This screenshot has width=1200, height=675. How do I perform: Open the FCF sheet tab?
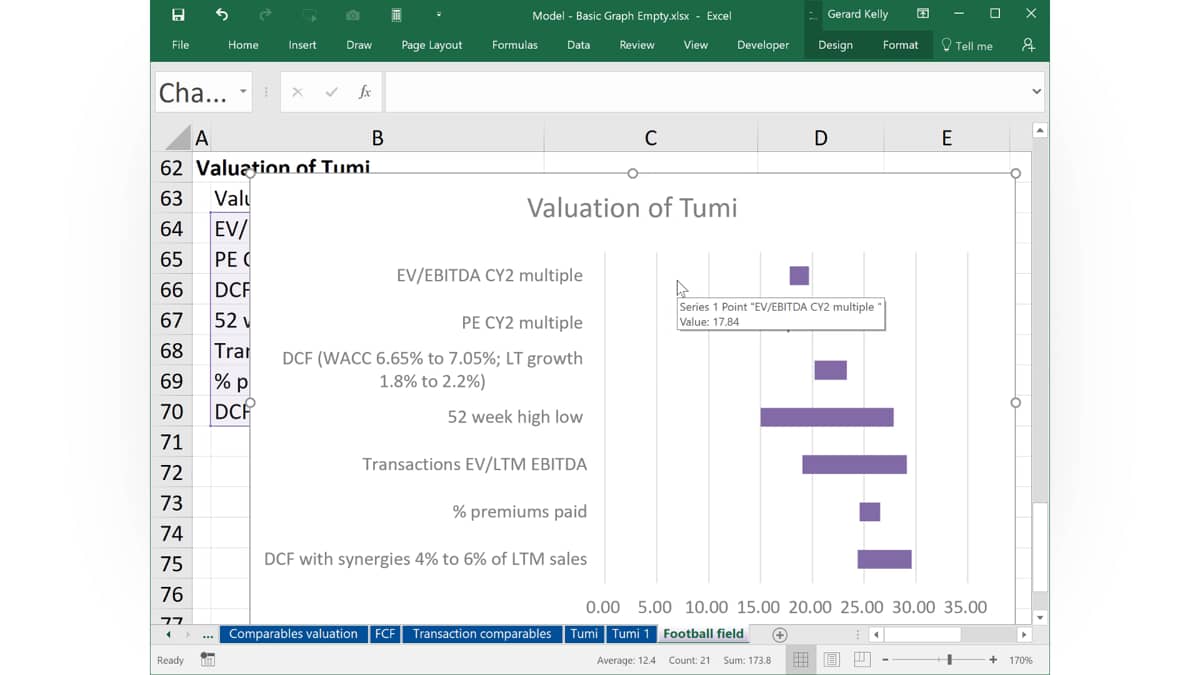tap(385, 634)
